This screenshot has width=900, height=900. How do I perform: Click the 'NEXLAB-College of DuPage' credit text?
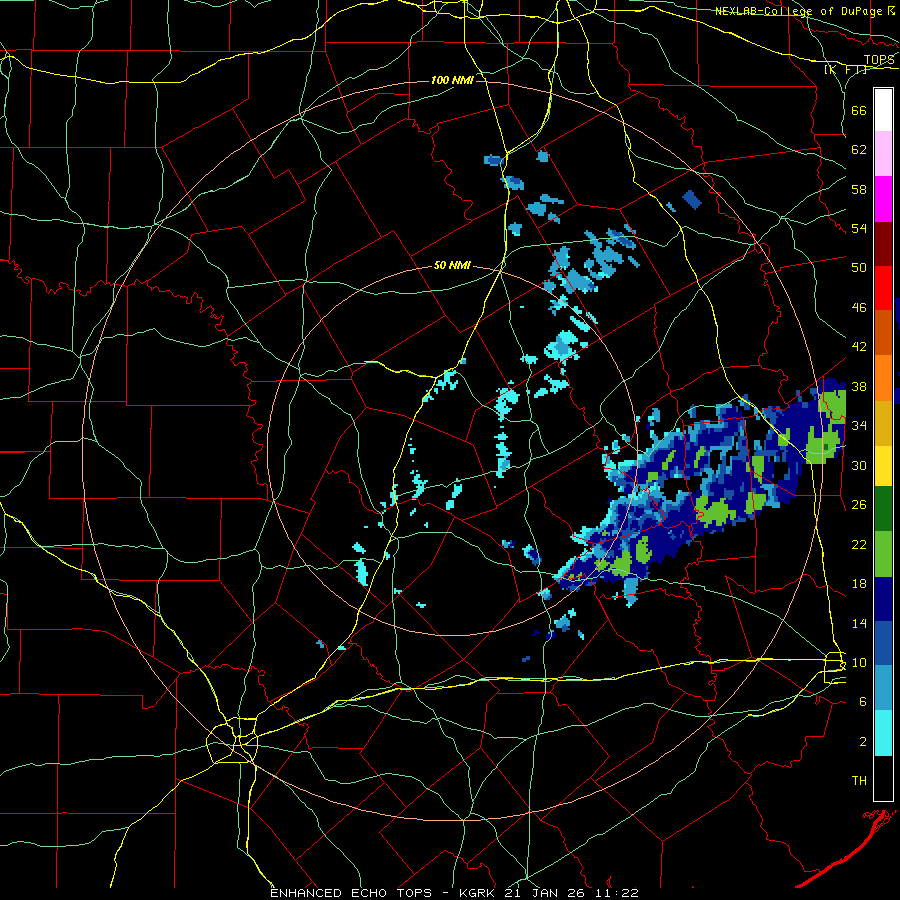click(x=798, y=11)
